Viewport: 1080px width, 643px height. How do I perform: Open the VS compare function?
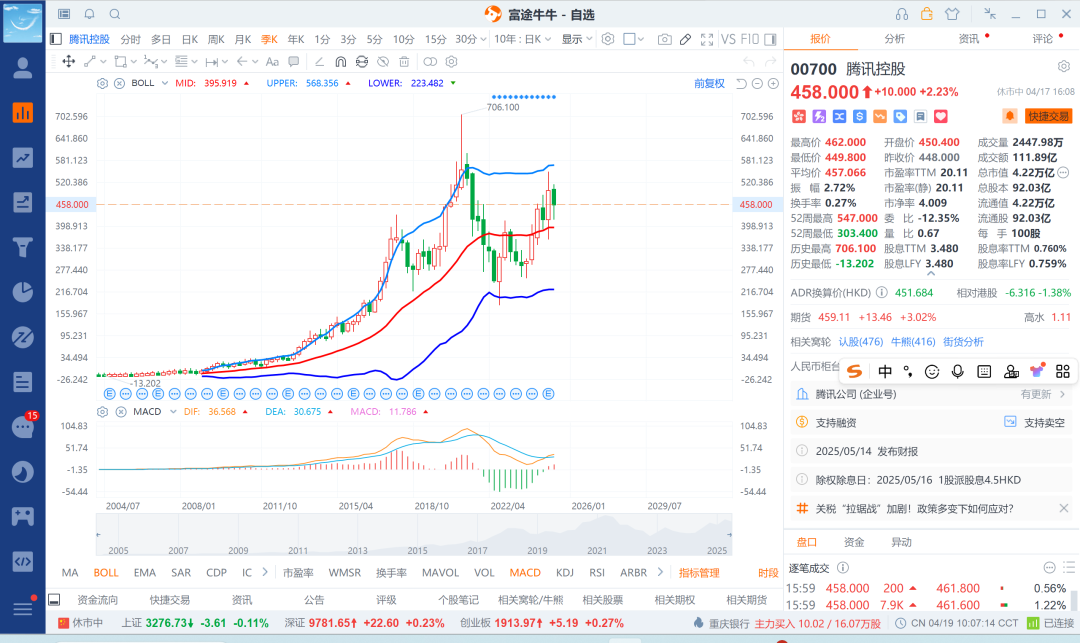pos(728,39)
